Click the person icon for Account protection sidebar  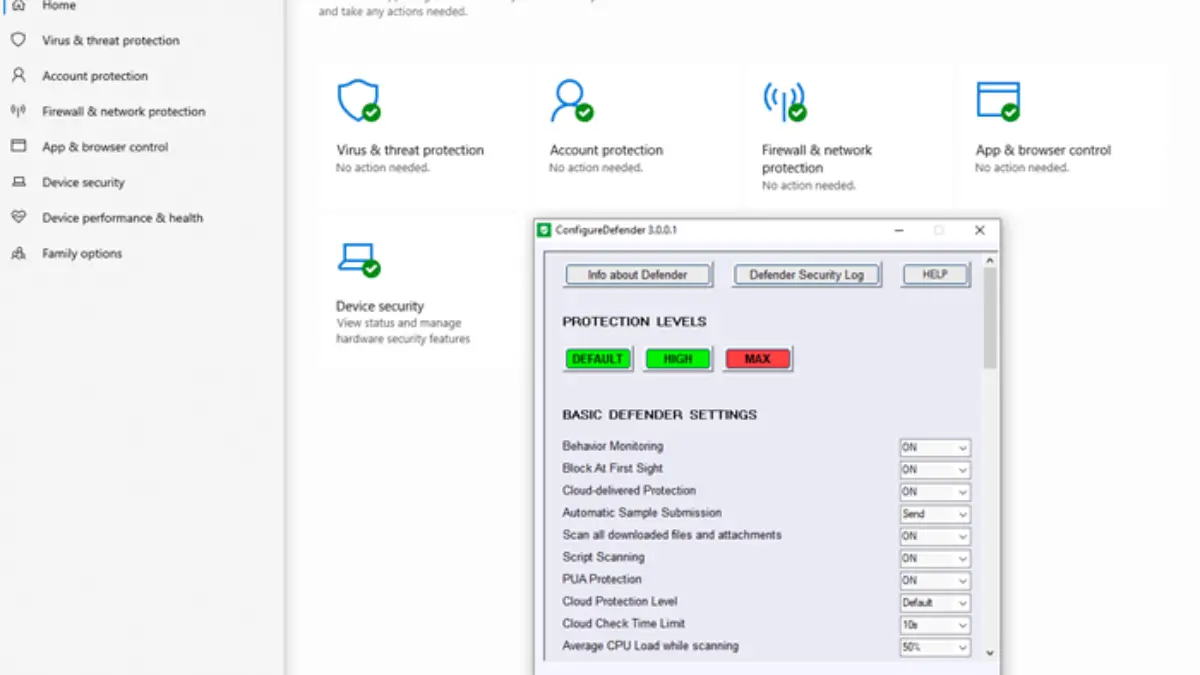[18, 75]
